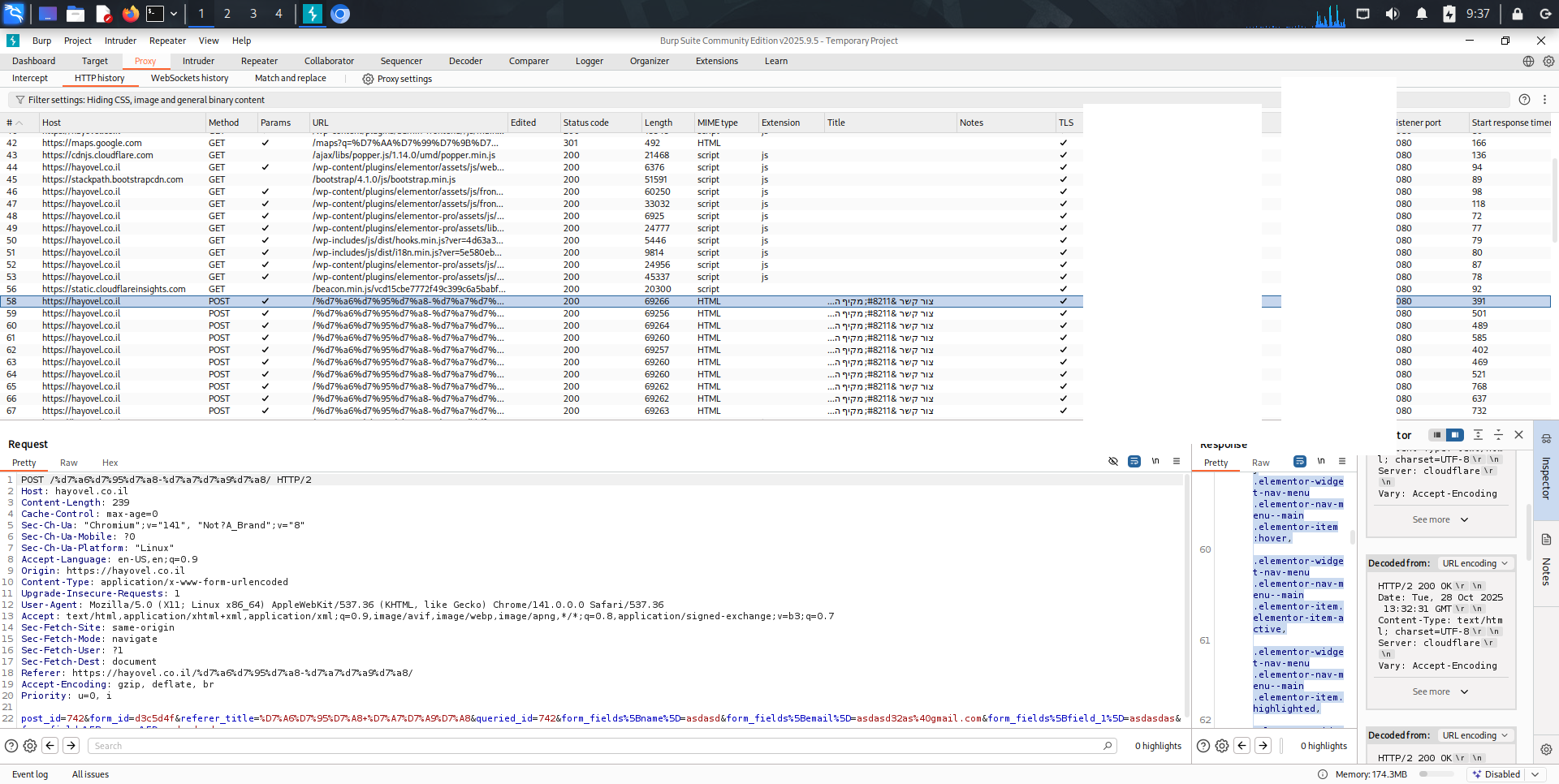
Task: Open the notifications bell icon
Action: pos(1422,14)
